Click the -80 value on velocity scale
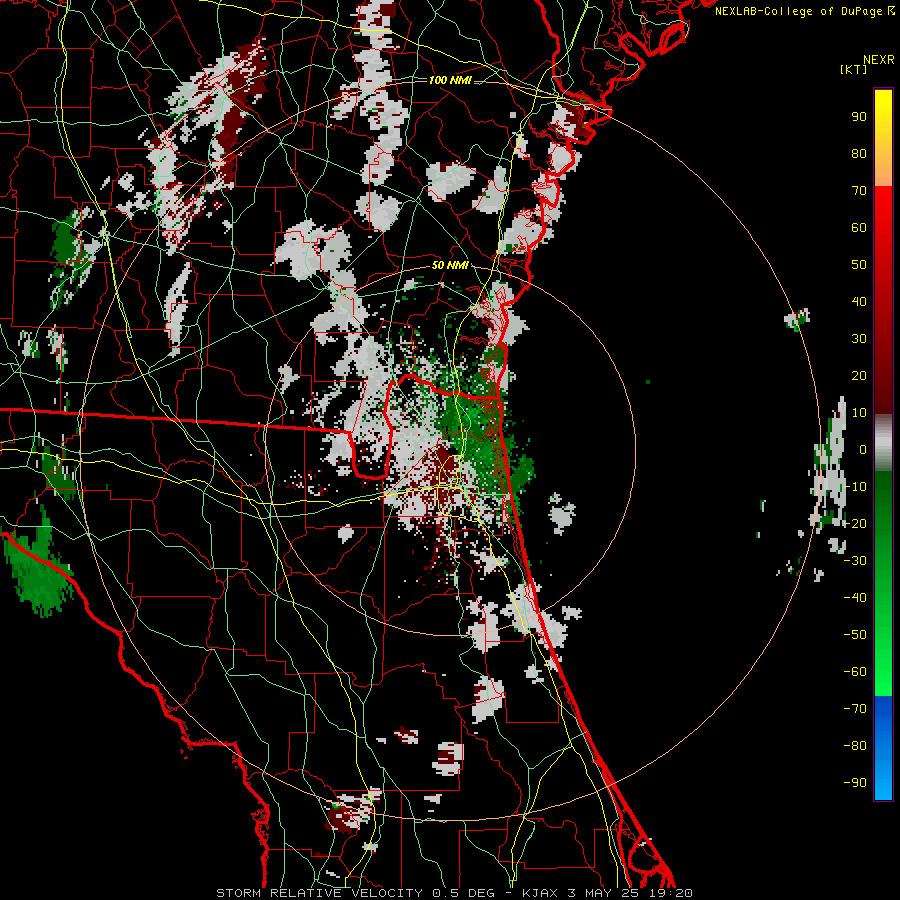Image resolution: width=900 pixels, height=900 pixels. (x=855, y=746)
